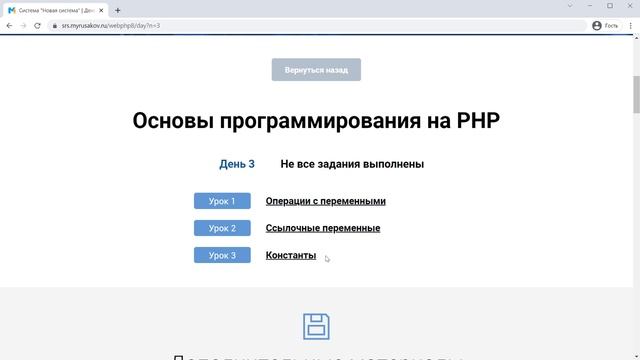Viewport: 640px width, 360px height.
Task: Click the scrollbar down arrow
Action: 636,357
